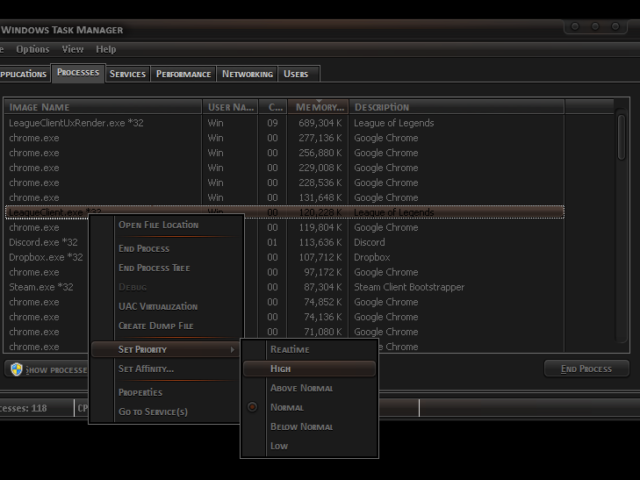Open the Options menu
This screenshot has width=640, height=480.
pyautogui.click(x=33, y=49)
